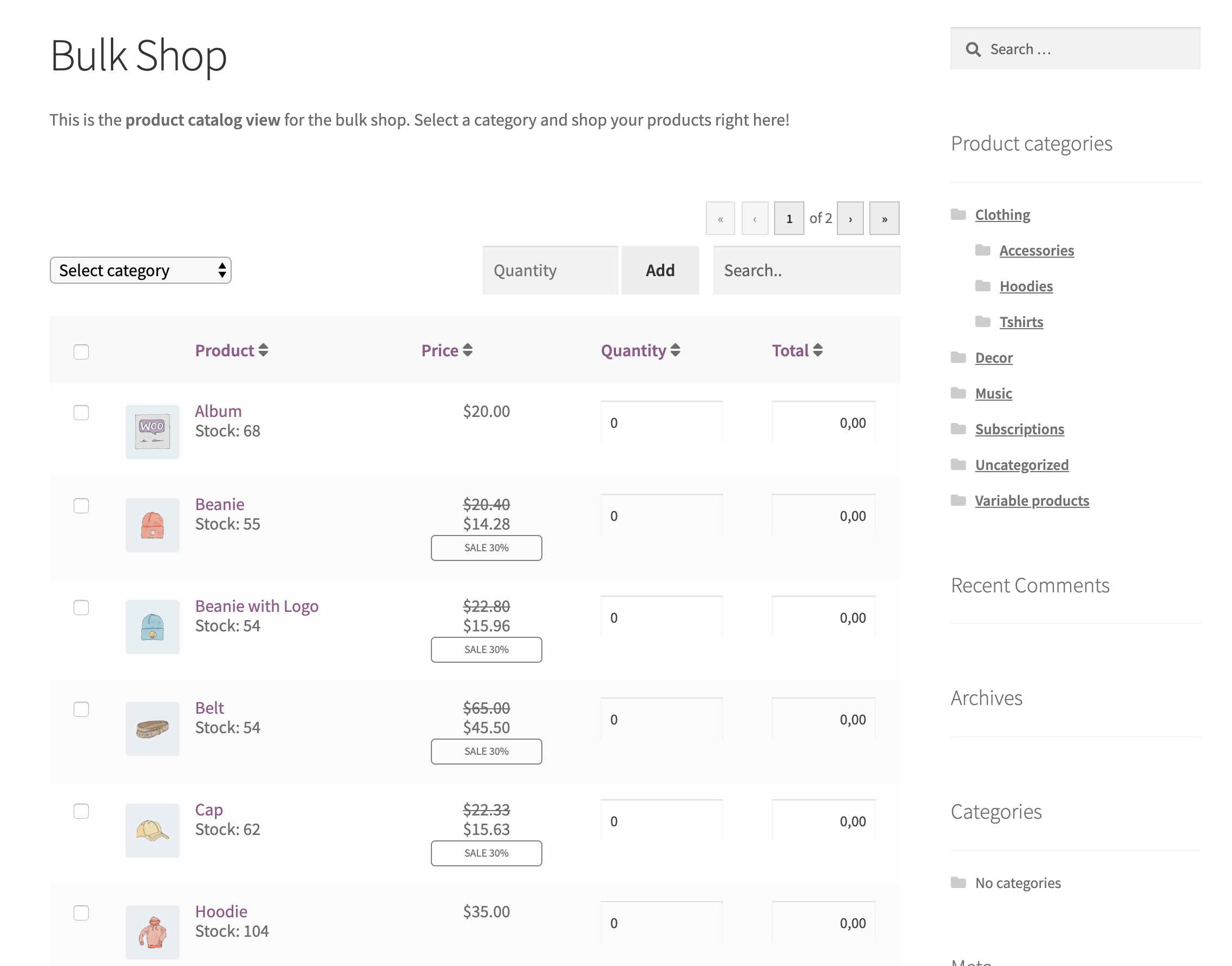Click the Cap row quantity field
Screen dimensions: 1232x966
661,821
